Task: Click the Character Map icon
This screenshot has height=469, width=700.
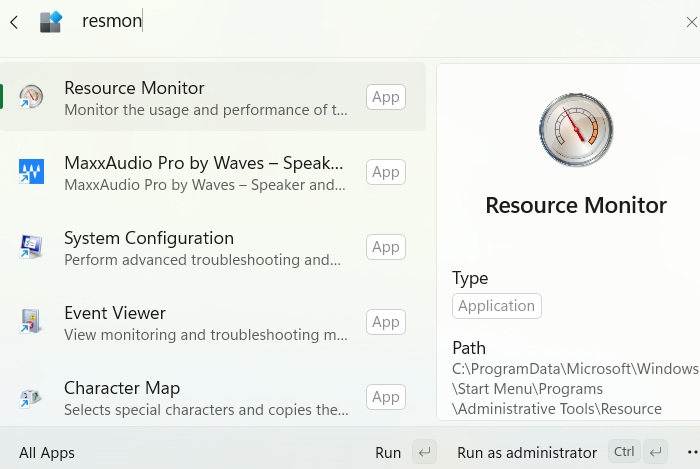Action: pyautogui.click(x=31, y=397)
